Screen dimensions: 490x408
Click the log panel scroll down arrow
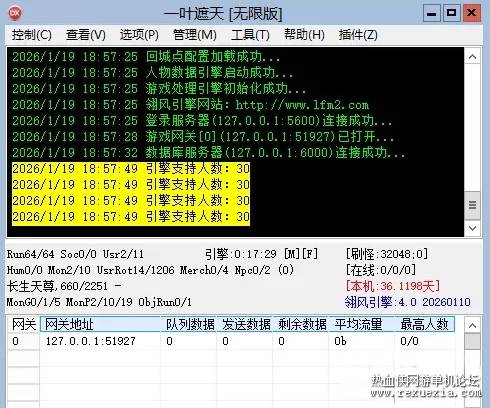[472, 228]
